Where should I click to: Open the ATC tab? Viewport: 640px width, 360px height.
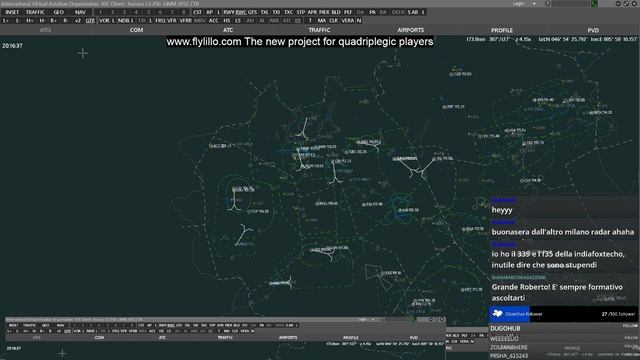228,30
